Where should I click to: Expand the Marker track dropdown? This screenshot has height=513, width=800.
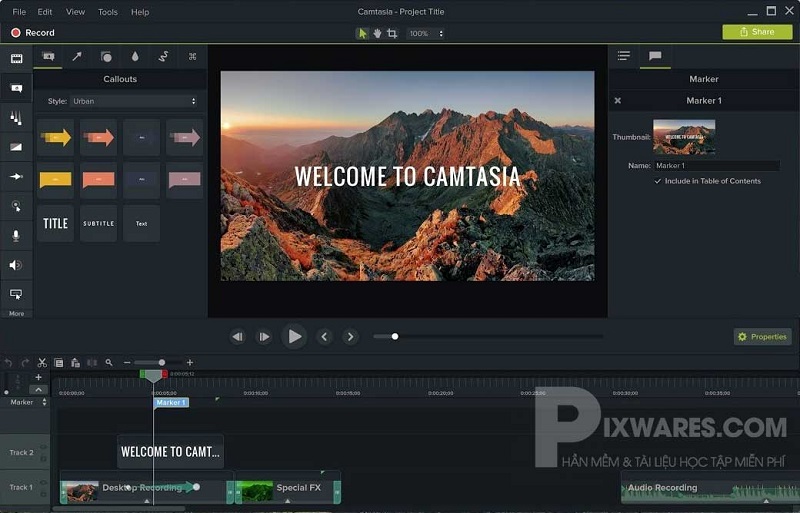coord(43,402)
